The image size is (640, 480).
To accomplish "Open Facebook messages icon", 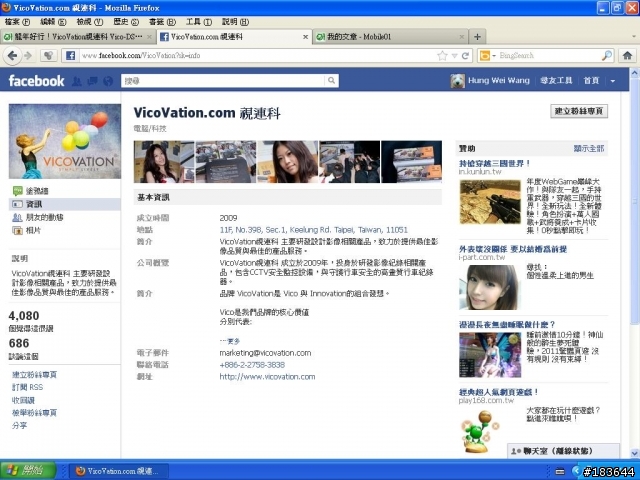I will [x=92, y=81].
